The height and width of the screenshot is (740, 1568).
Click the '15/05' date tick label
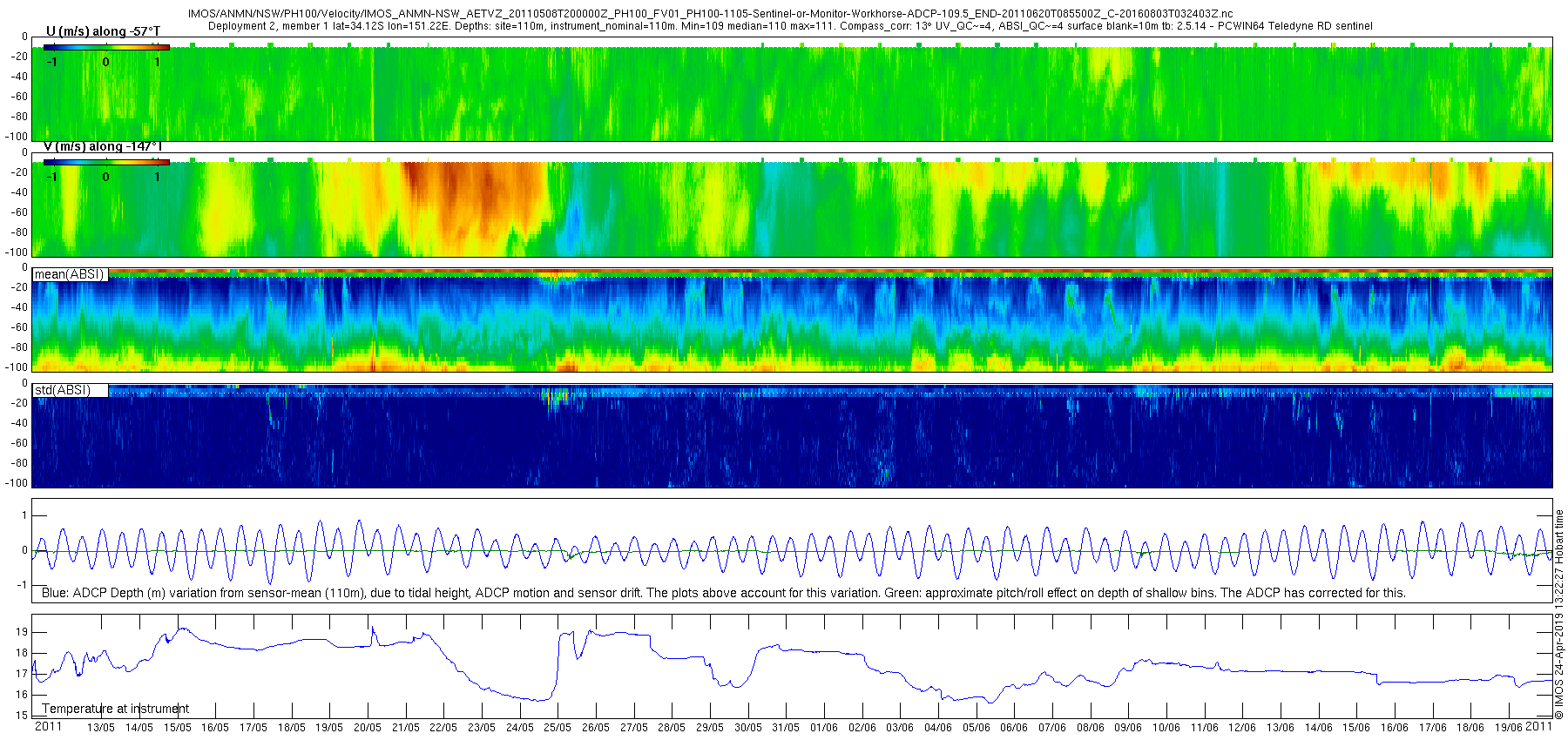[x=178, y=728]
